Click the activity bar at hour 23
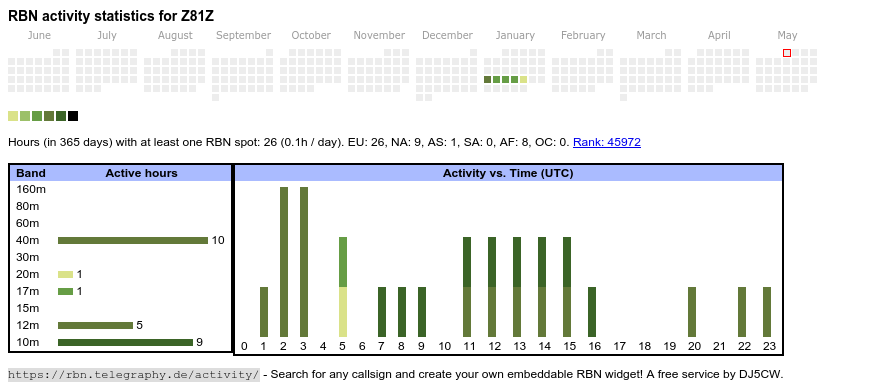This screenshot has width=870, height=390. (x=767, y=312)
